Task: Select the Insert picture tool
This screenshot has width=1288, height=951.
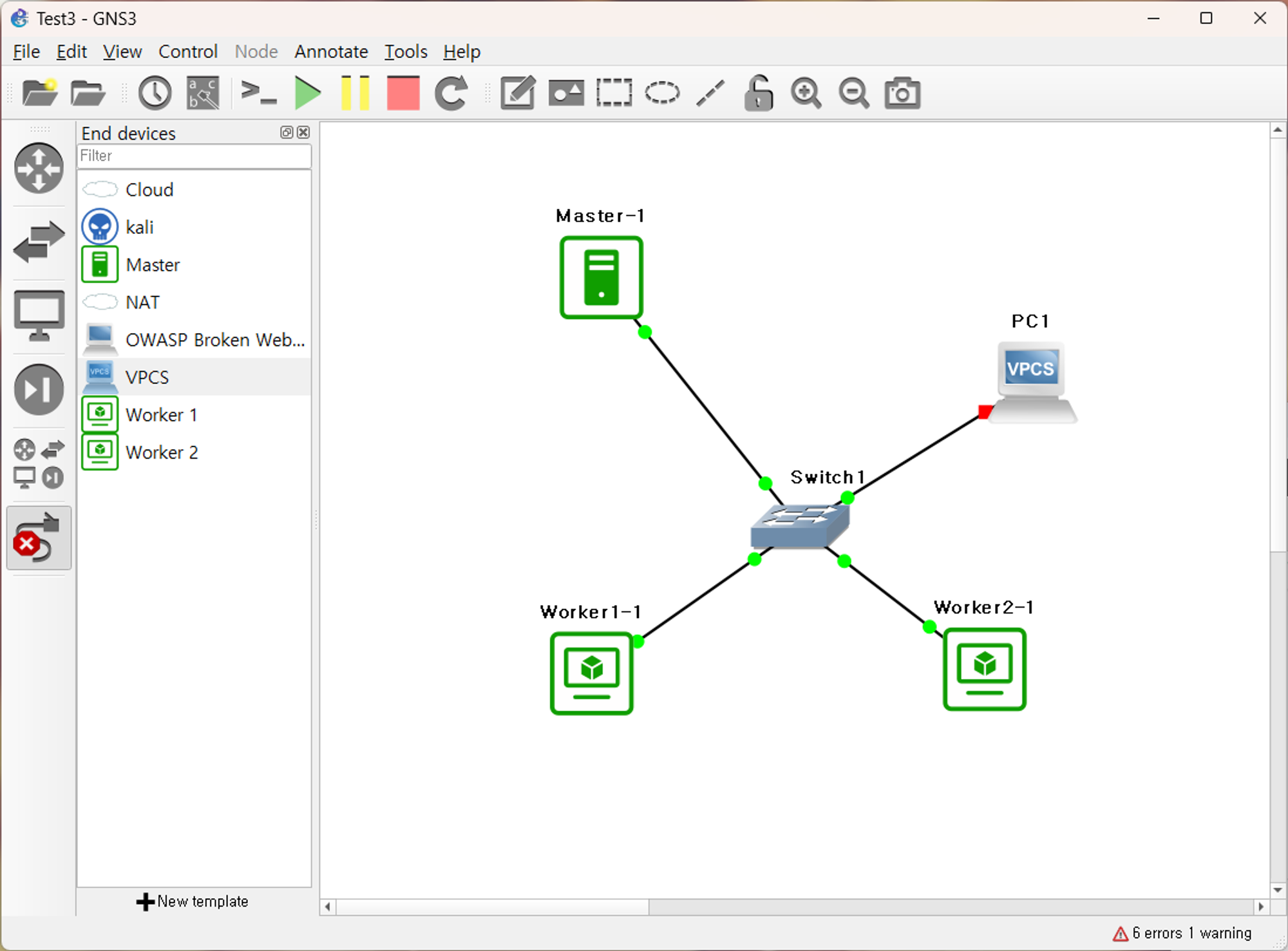Action: pos(566,93)
